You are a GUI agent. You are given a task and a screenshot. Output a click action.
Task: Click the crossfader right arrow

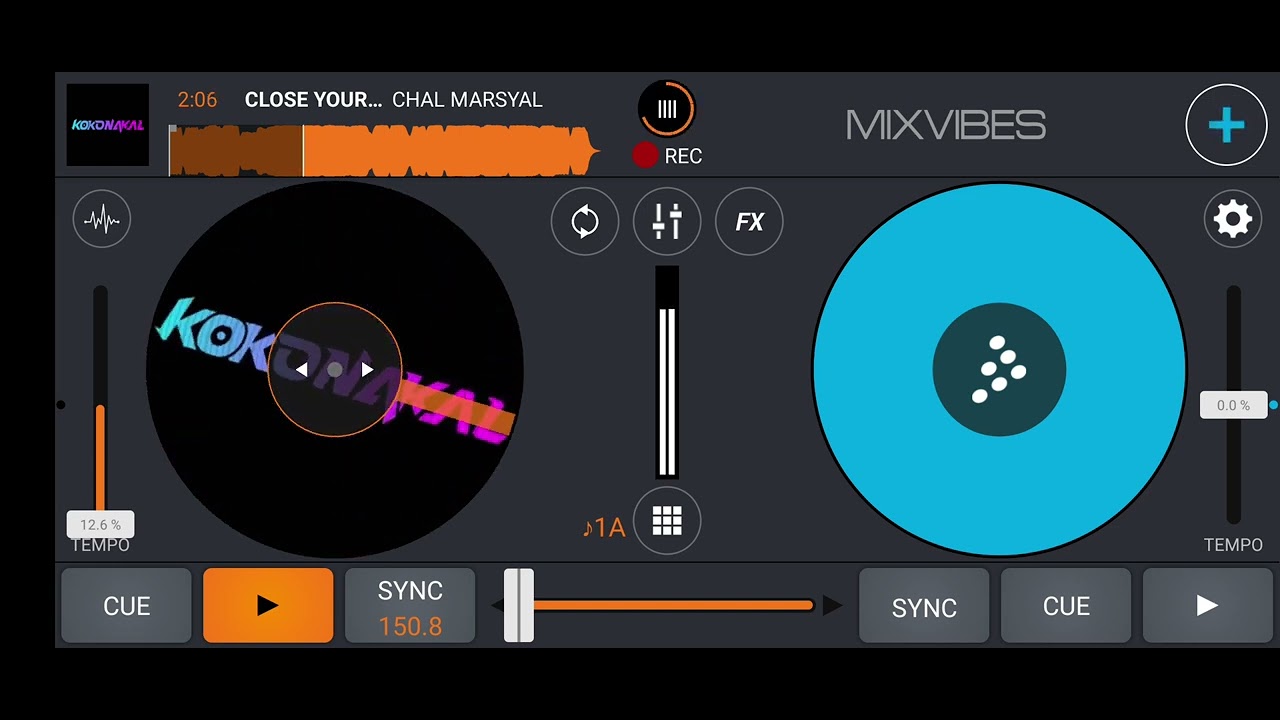coord(832,605)
